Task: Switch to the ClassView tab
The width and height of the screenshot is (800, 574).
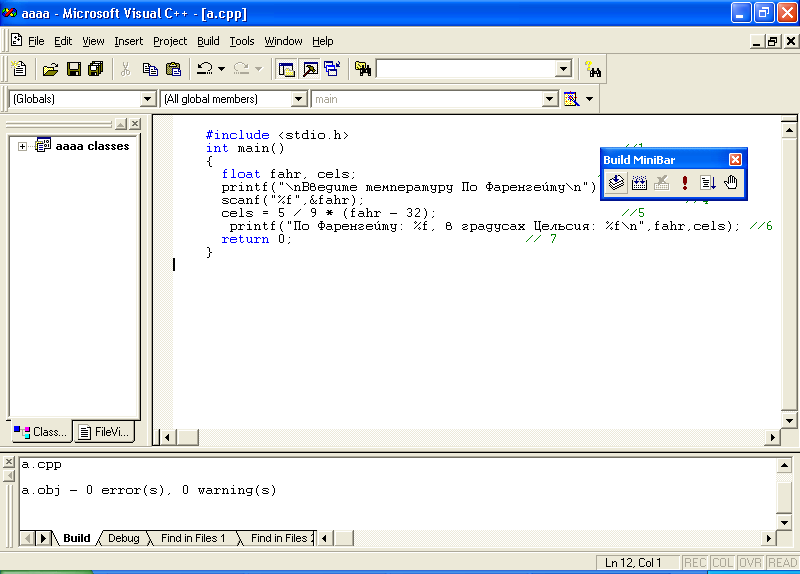Action: tap(40, 432)
